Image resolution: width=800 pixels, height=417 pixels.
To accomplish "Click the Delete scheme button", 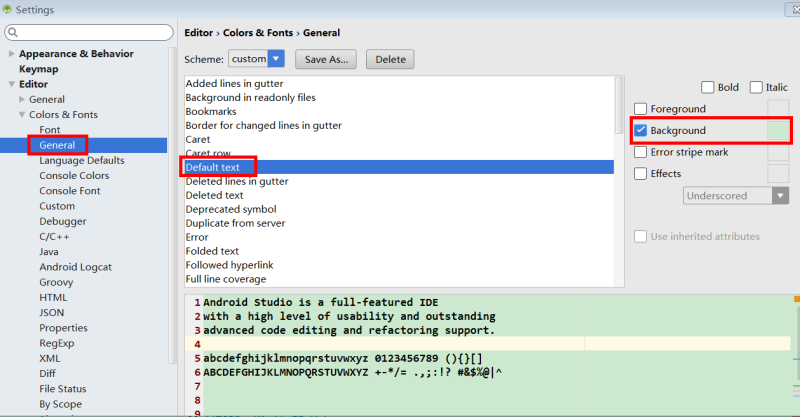I will coord(390,59).
